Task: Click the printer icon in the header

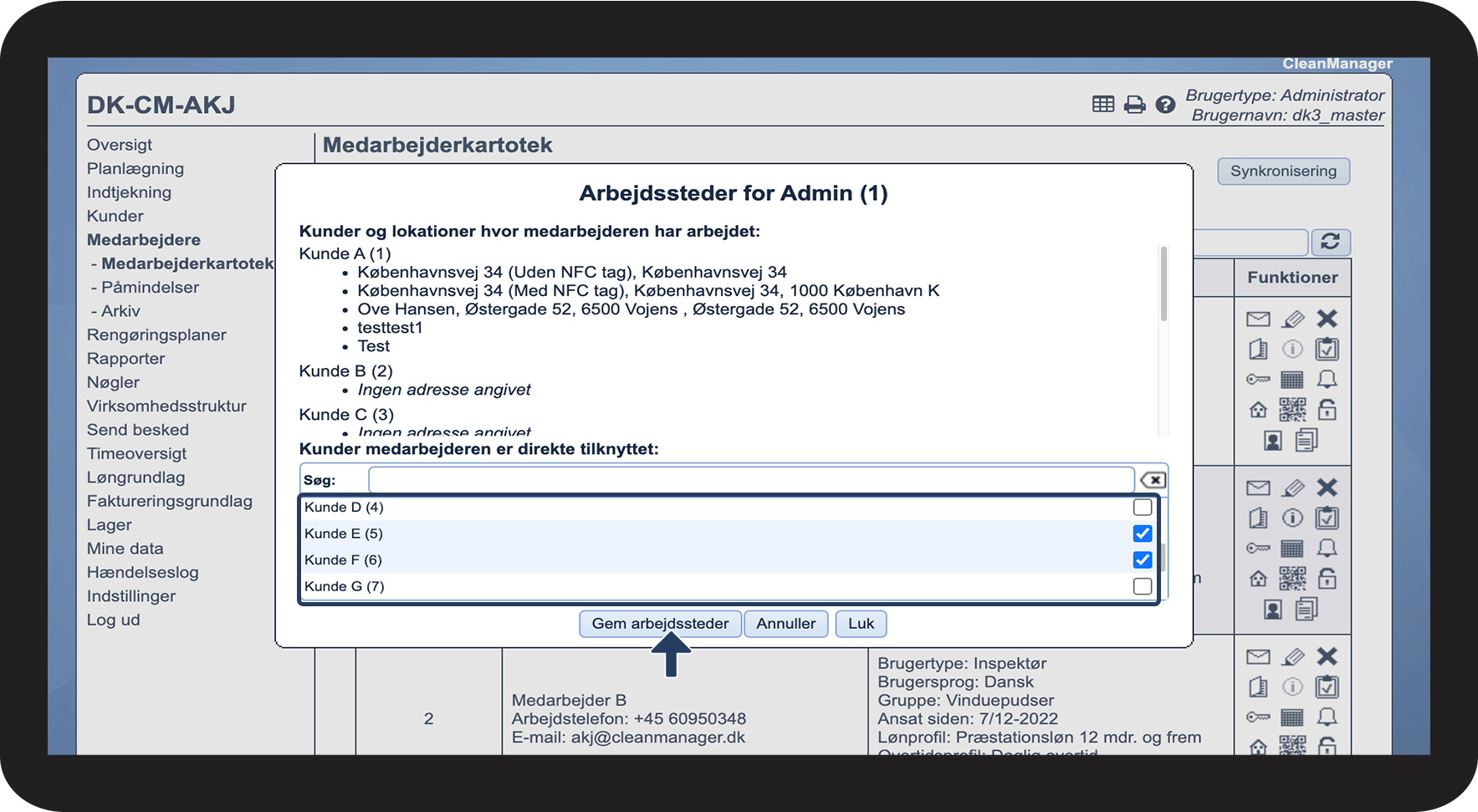Action: click(x=1134, y=105)
